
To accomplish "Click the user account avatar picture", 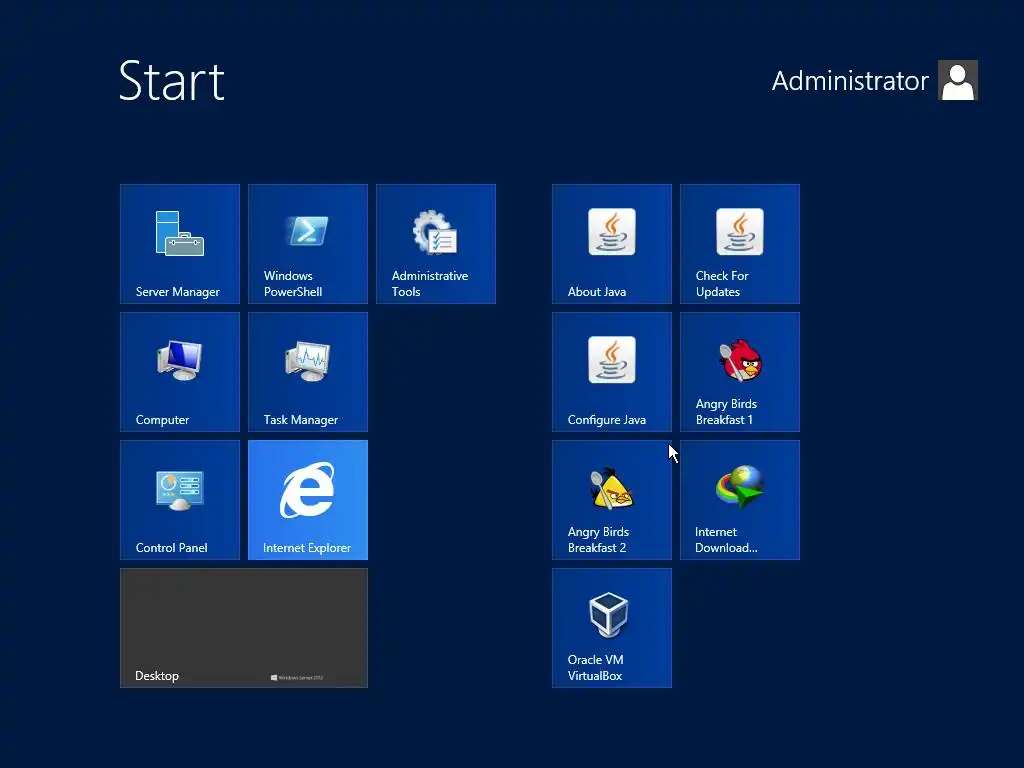I will point(957,80).
